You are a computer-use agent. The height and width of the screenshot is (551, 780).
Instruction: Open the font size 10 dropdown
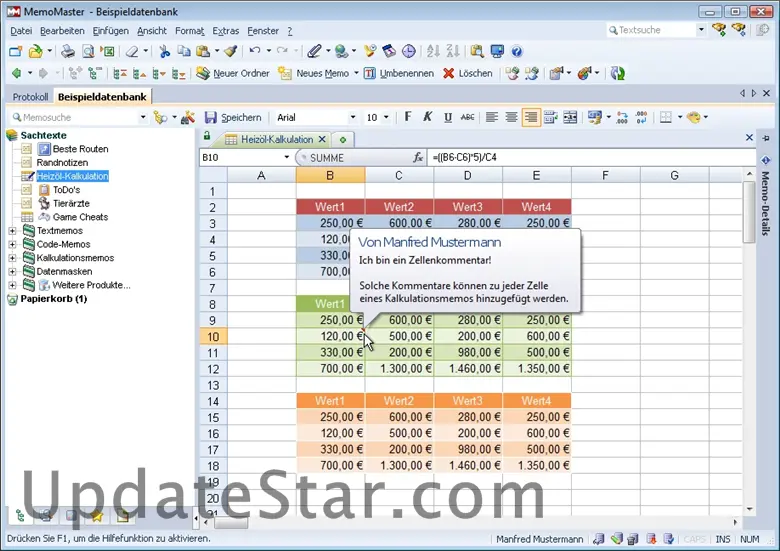click(x=386, y=117)
